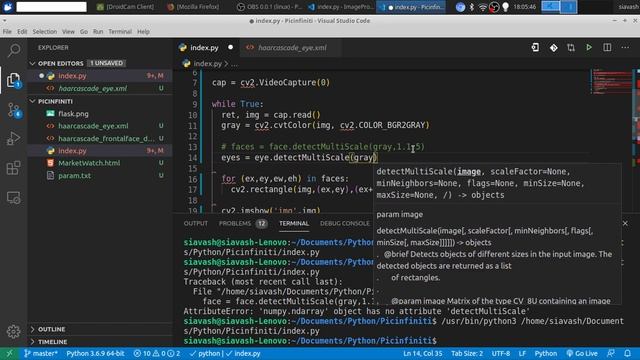The height and width of the screenshot is (360, 640).
Task: Open haarcascade_frontalface_d... file
Action: click(x=100, y=139)
